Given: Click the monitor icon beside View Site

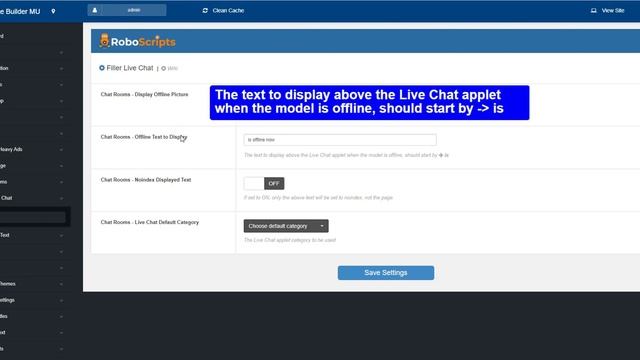Looking at the screenshot, I should (x=593, y=11).
